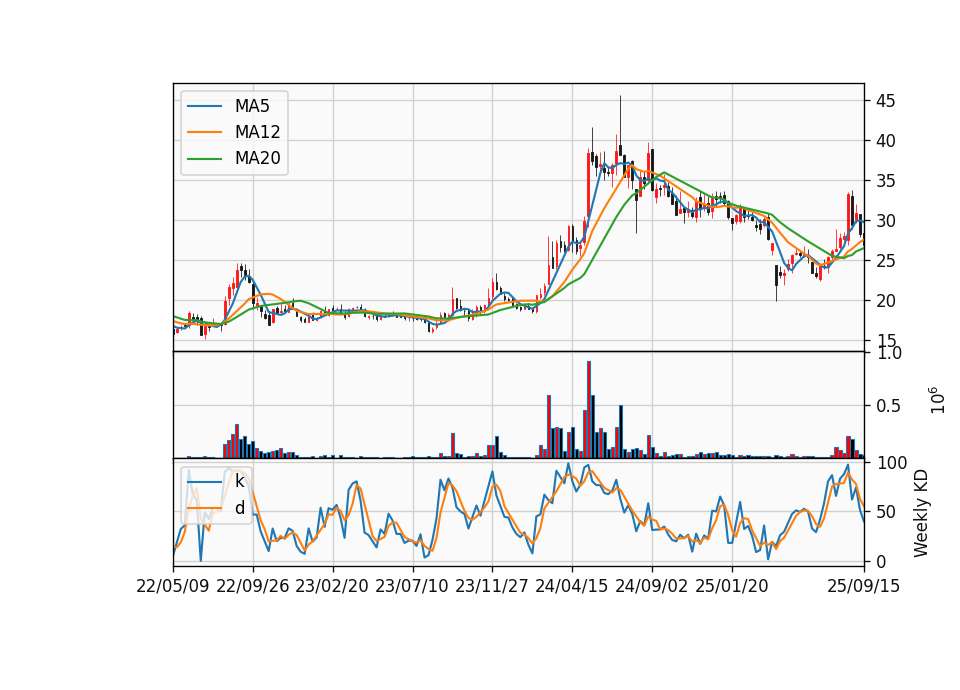This screenshot has width=960, height=690.
Task: Click the 20 price axis tick label
Action: pyautogui.click(x=885, y=301)
